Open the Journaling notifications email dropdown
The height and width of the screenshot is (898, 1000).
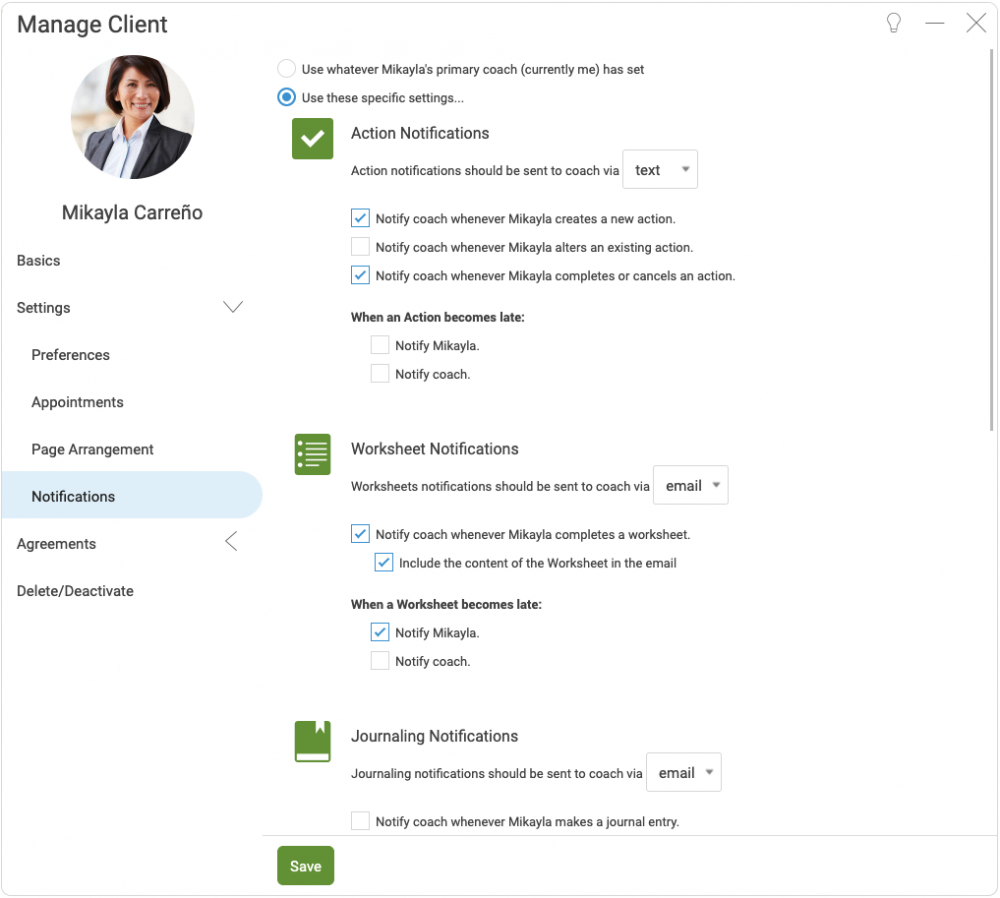coord(684,772)
